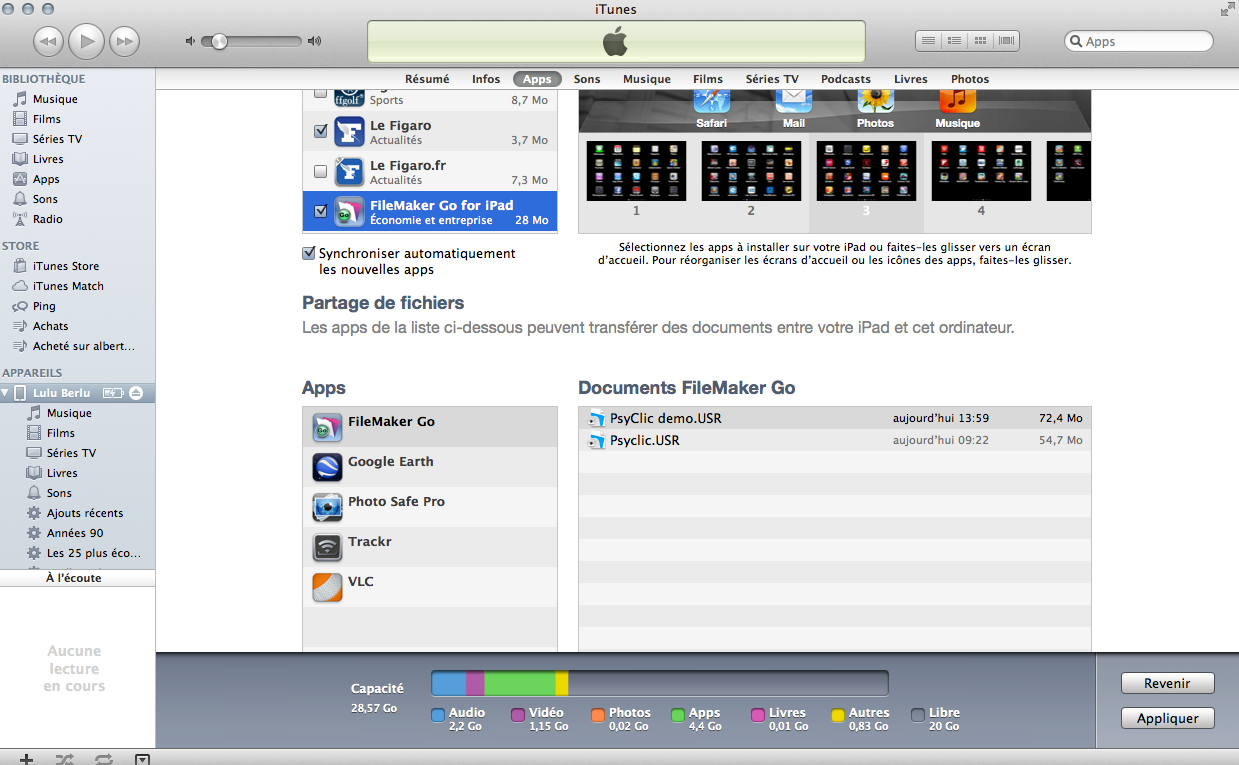
Task: Show the Achats purchases list
Action: (50, 326)
